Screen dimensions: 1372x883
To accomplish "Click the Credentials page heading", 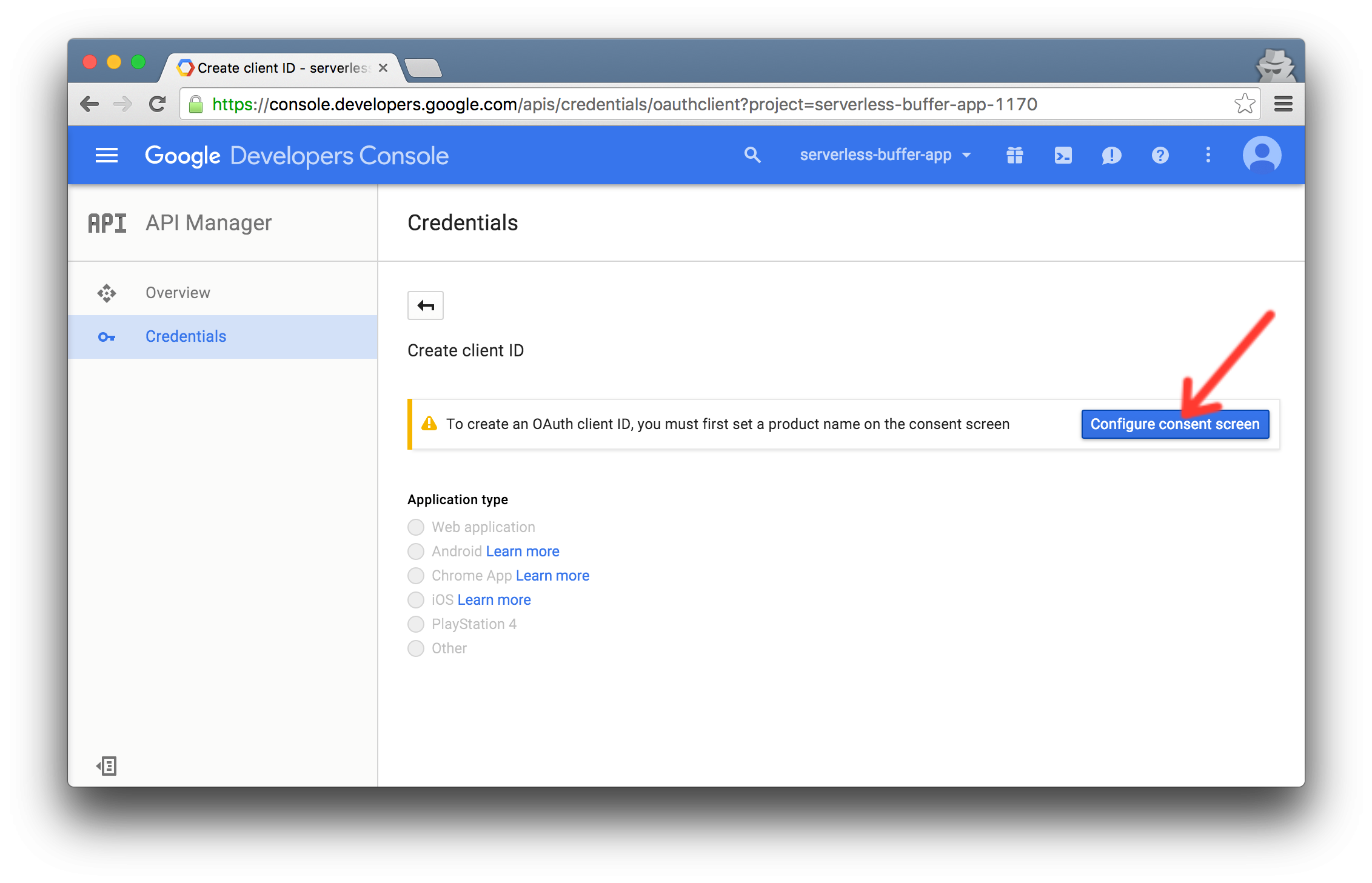I will (463, 223).
